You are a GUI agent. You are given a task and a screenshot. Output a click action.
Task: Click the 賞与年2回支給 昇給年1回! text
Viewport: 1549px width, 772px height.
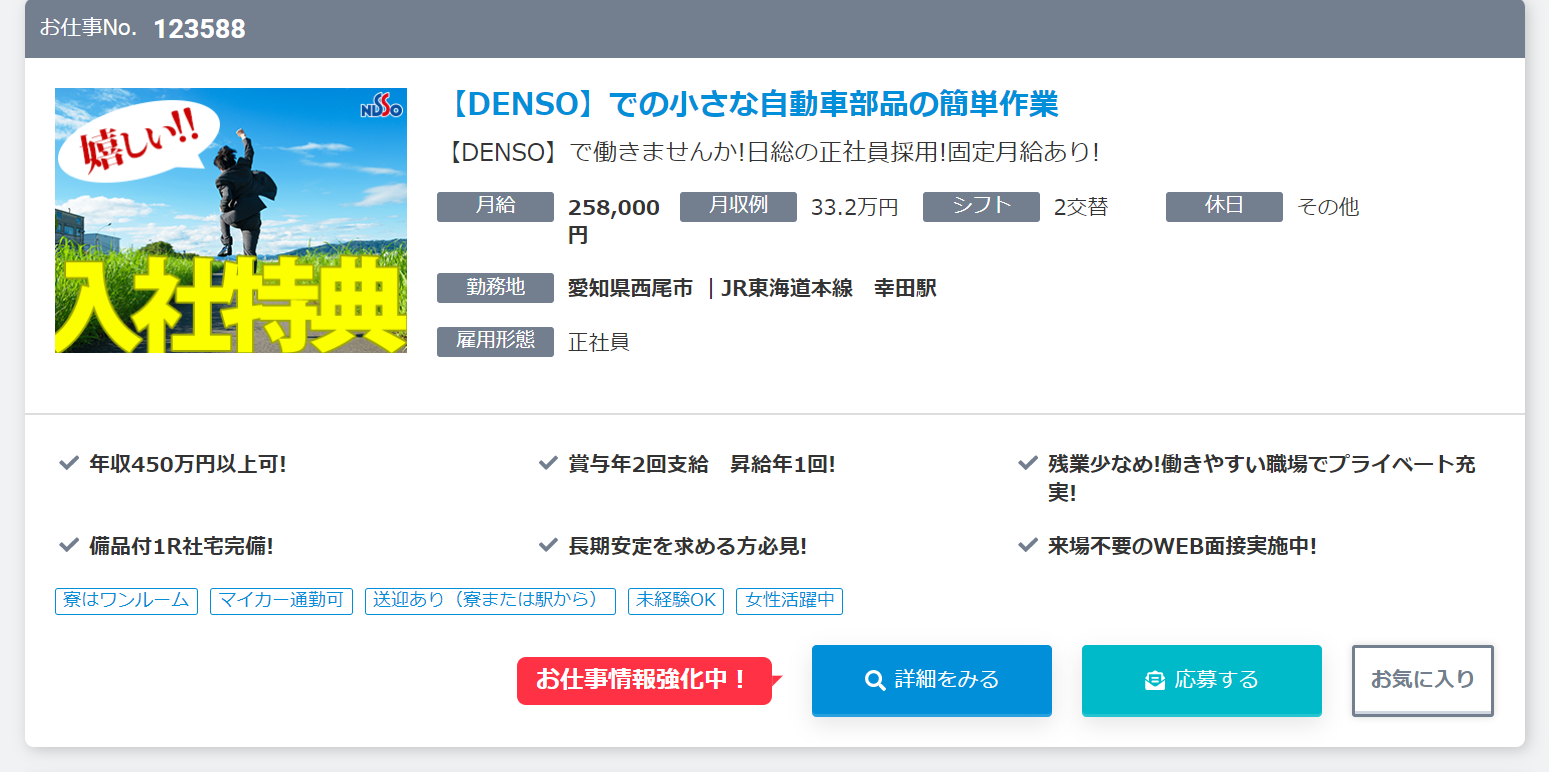tap(702, 464)
